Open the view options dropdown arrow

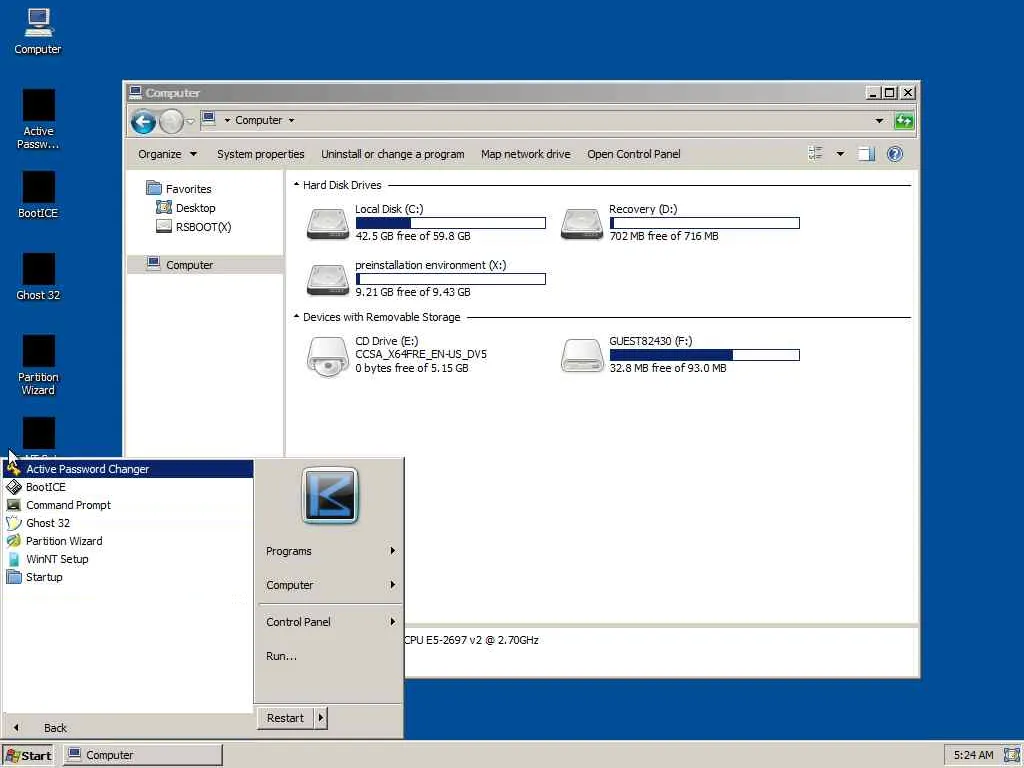click(x=840, y=154)
